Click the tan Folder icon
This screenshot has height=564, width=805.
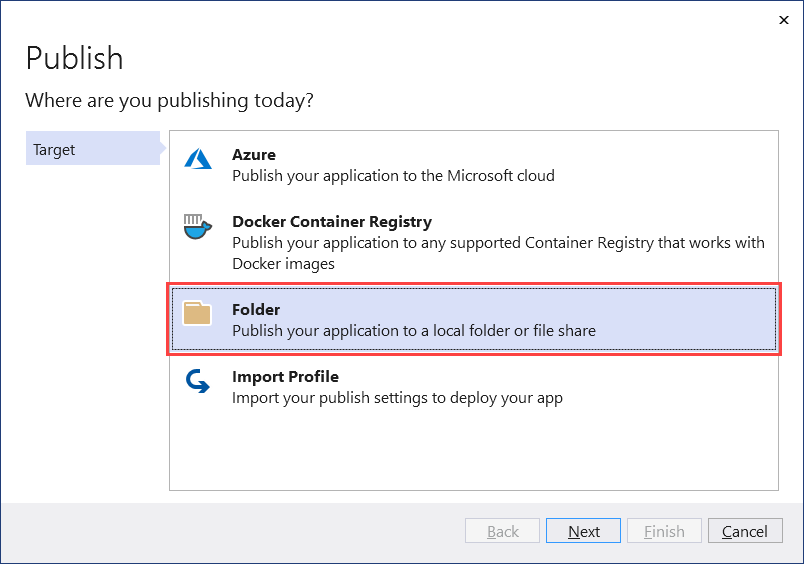197,314
